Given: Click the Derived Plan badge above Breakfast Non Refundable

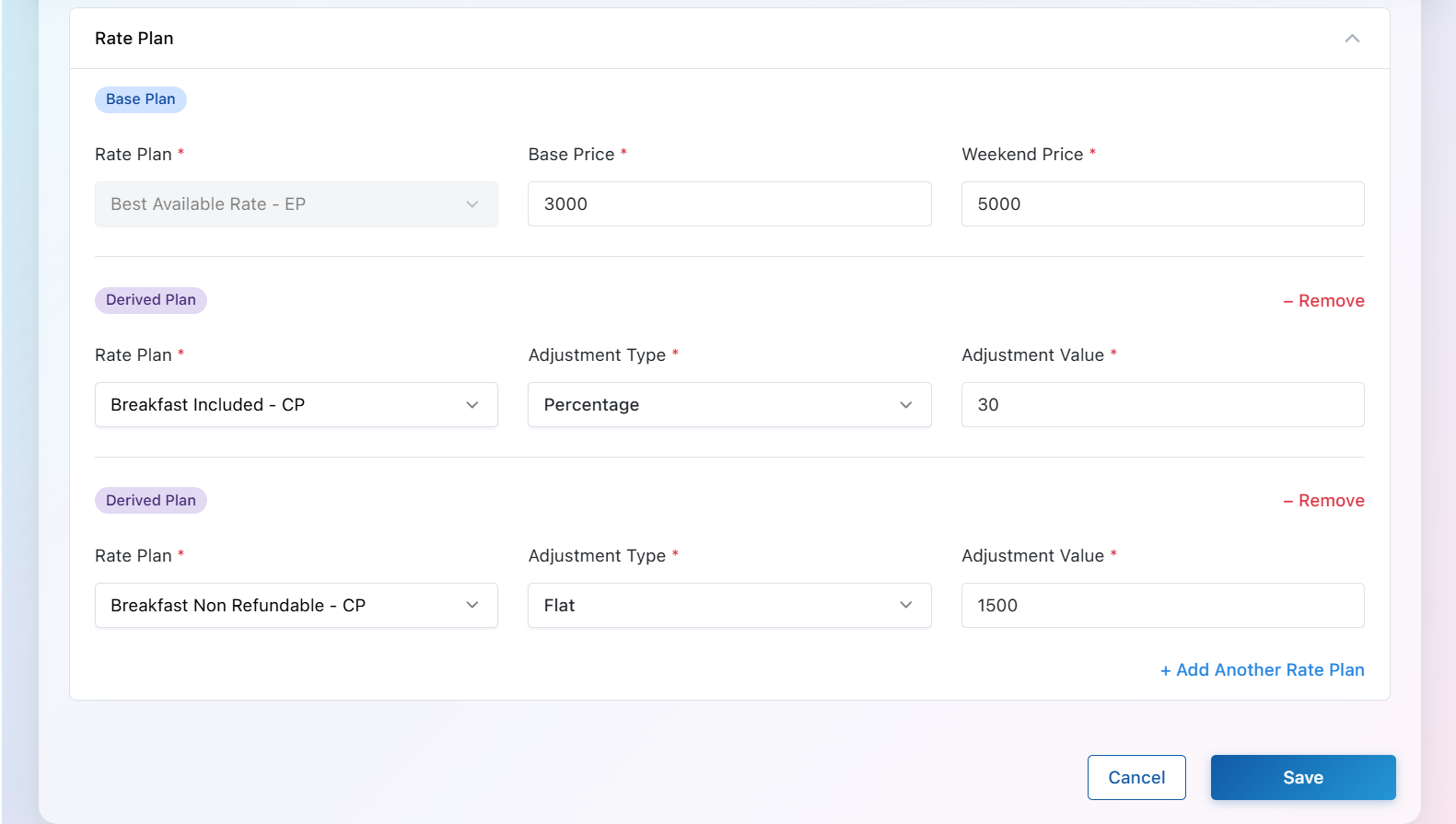Looking at the screenshot, I should tap(151, 501).
